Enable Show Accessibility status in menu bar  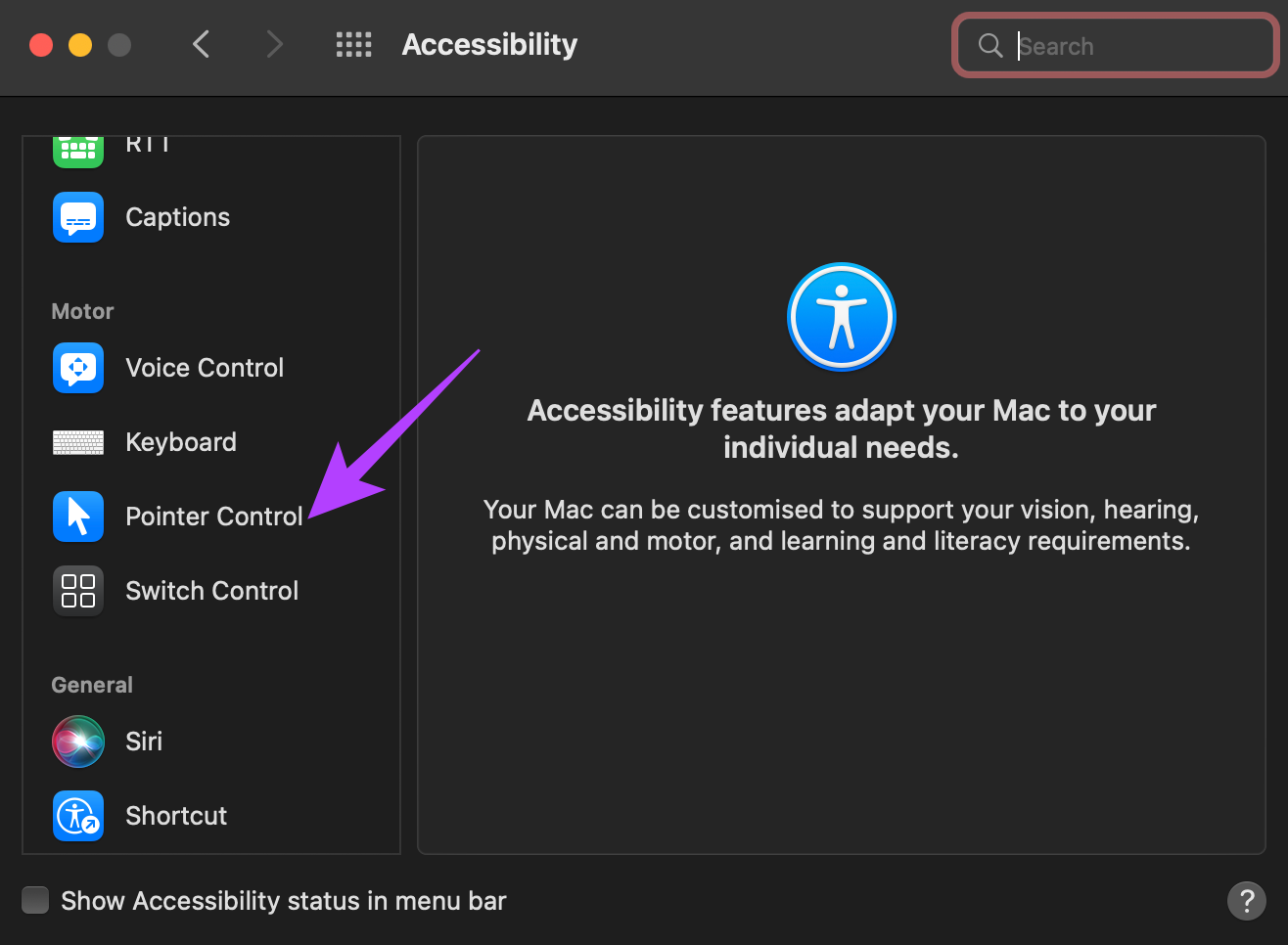[35, 900]
